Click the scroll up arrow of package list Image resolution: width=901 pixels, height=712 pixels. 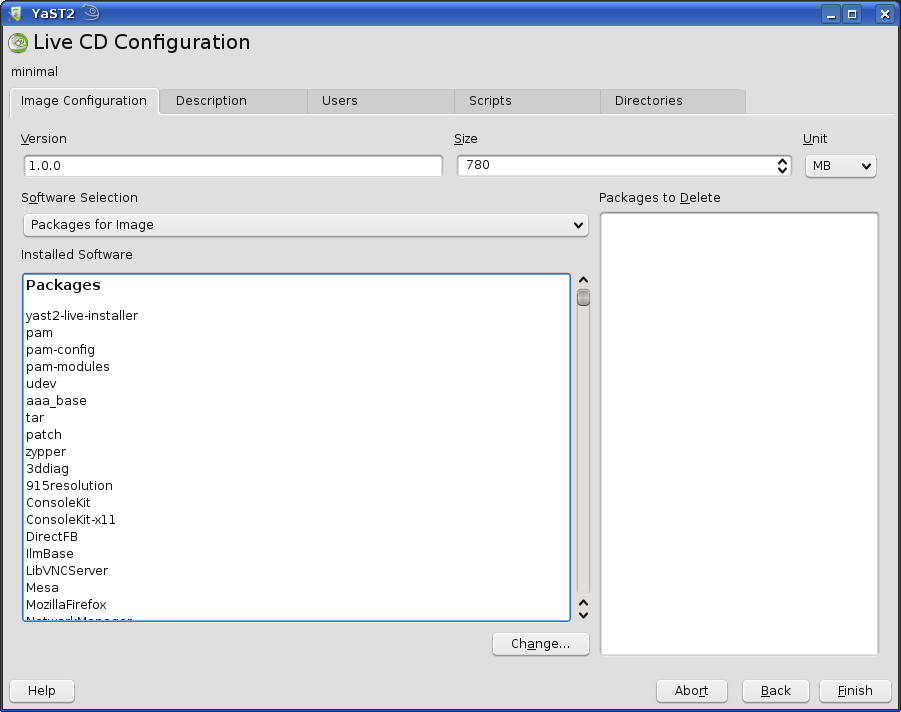583,281
